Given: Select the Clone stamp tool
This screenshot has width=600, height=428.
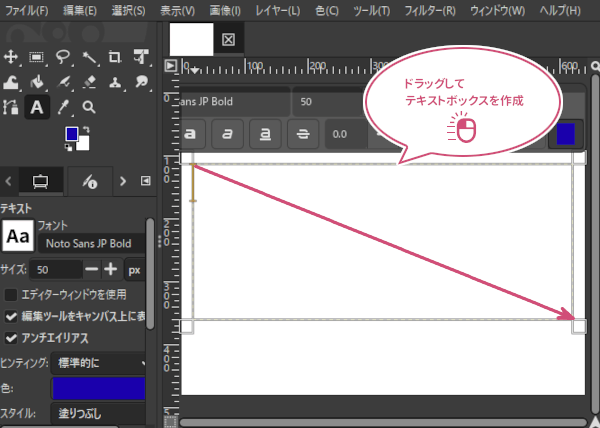Looking at the screenshot, I should [115, 82].
